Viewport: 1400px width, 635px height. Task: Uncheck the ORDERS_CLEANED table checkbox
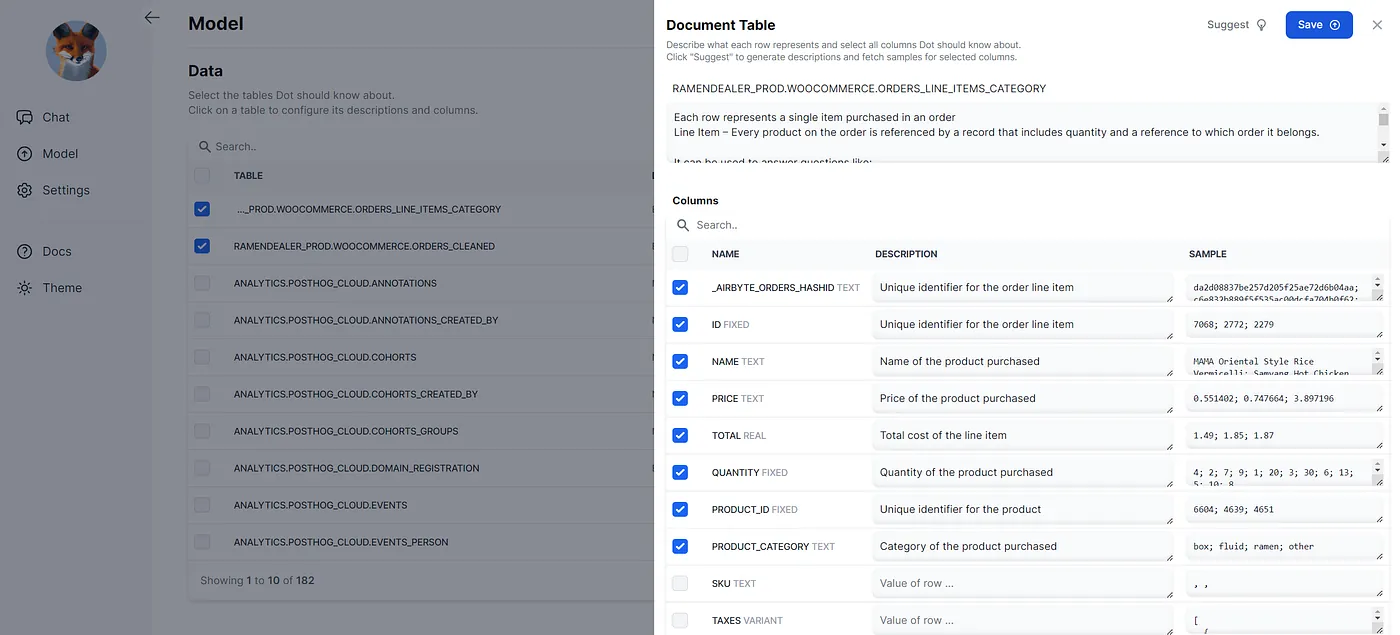[x=202, y=245]
